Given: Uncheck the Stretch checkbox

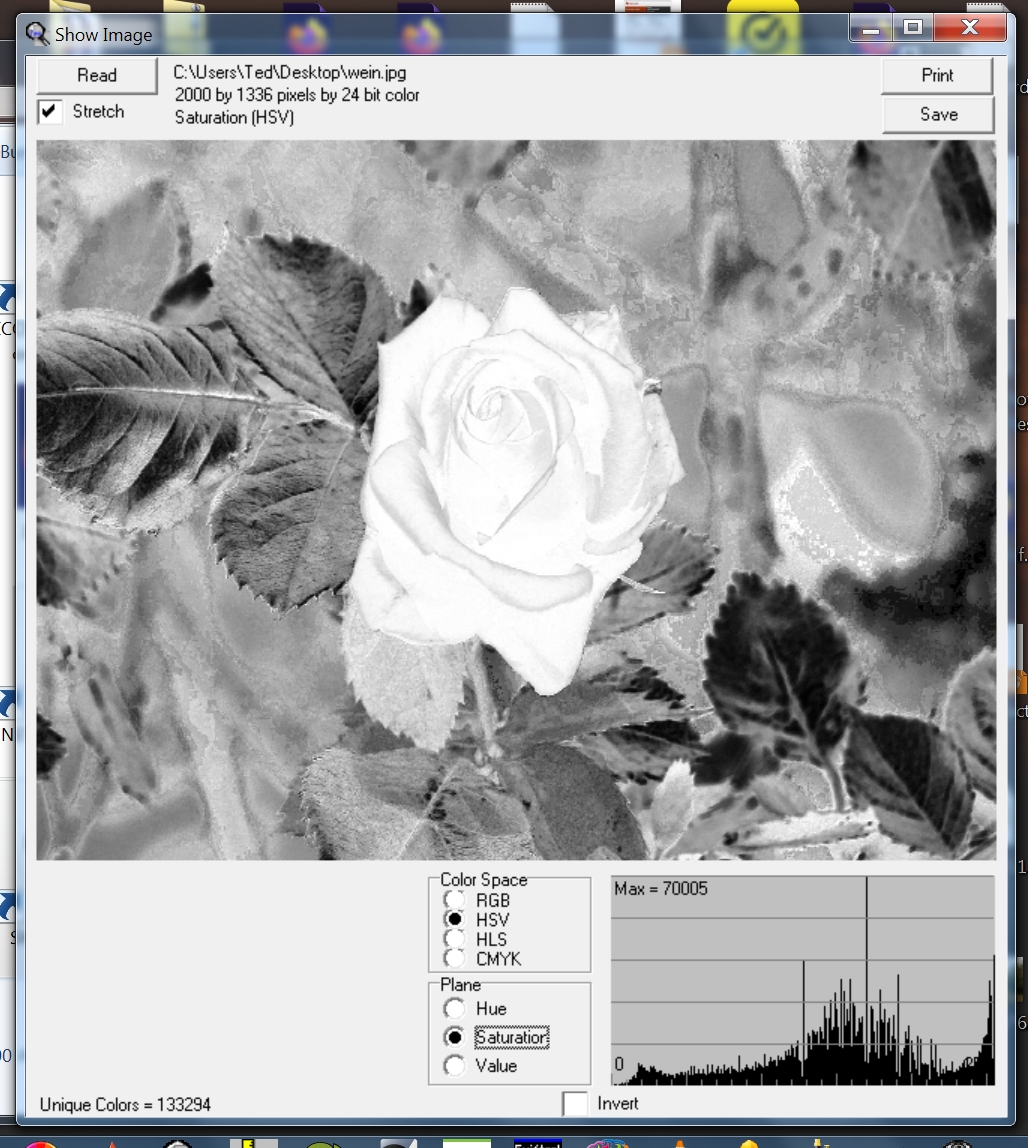Looking at the screenshot, I should 50,111.
